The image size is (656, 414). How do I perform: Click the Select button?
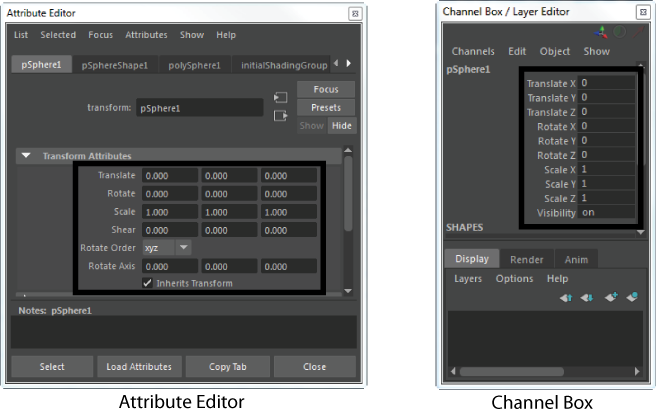tap(52, 367)
